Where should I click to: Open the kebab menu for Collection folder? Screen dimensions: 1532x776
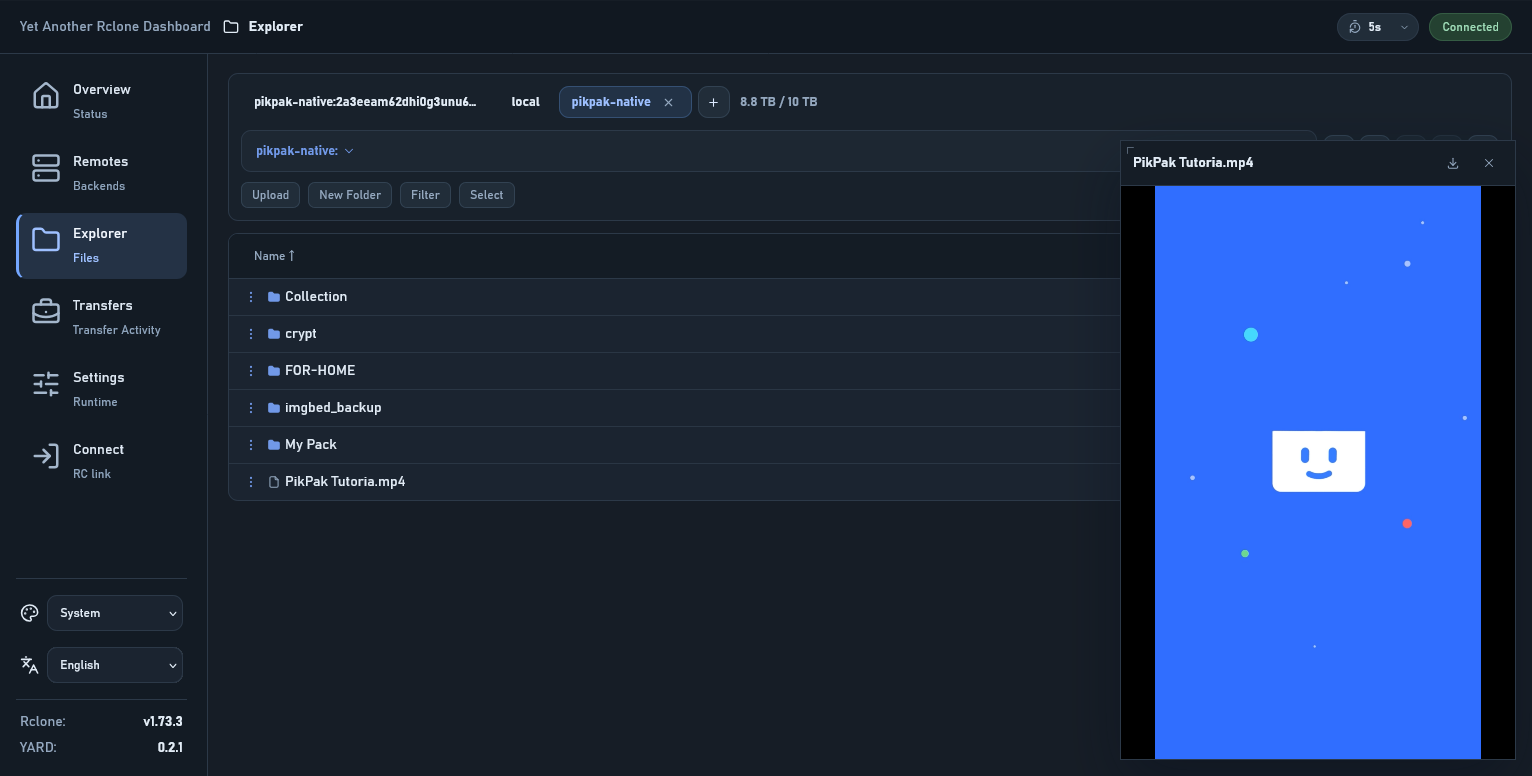251,296
